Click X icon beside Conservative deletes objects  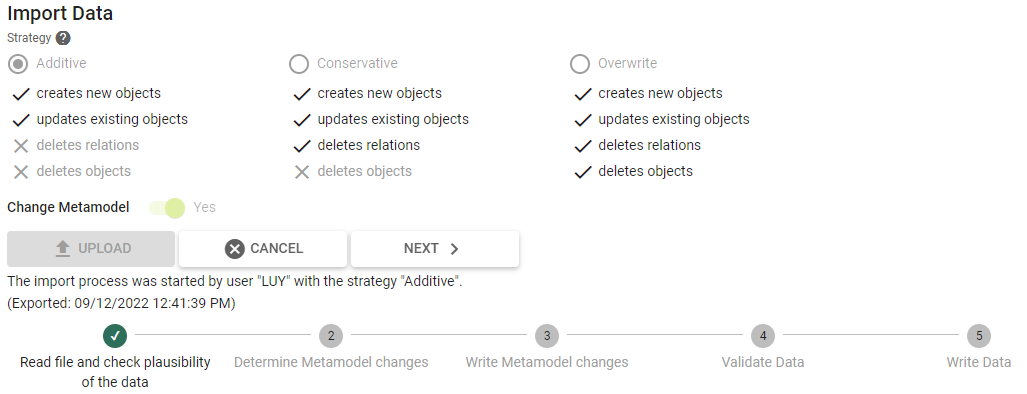[301, 172]
